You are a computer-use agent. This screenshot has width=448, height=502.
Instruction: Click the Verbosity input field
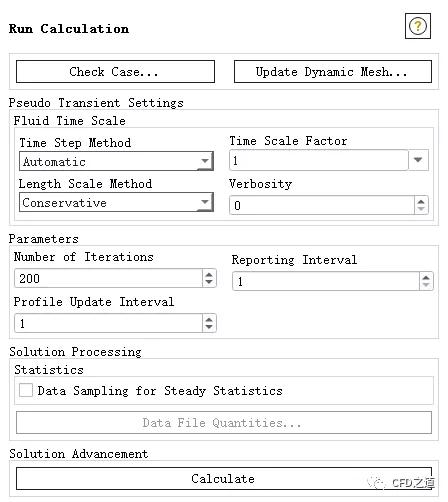coord(322,205)
